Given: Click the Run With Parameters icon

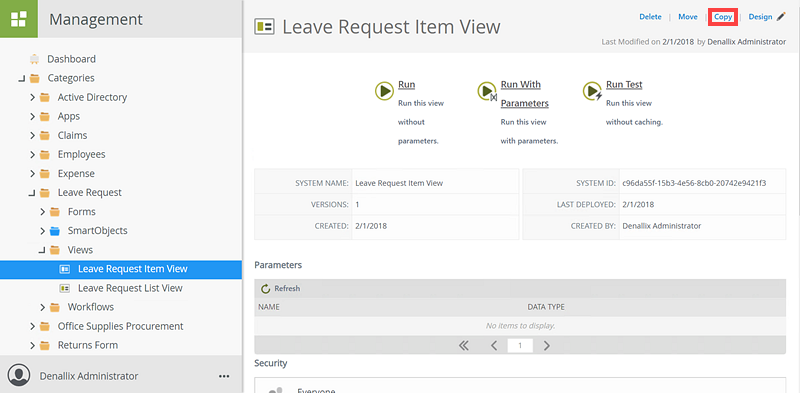Looking at the screenshot, I should click(x=487, y=92).
